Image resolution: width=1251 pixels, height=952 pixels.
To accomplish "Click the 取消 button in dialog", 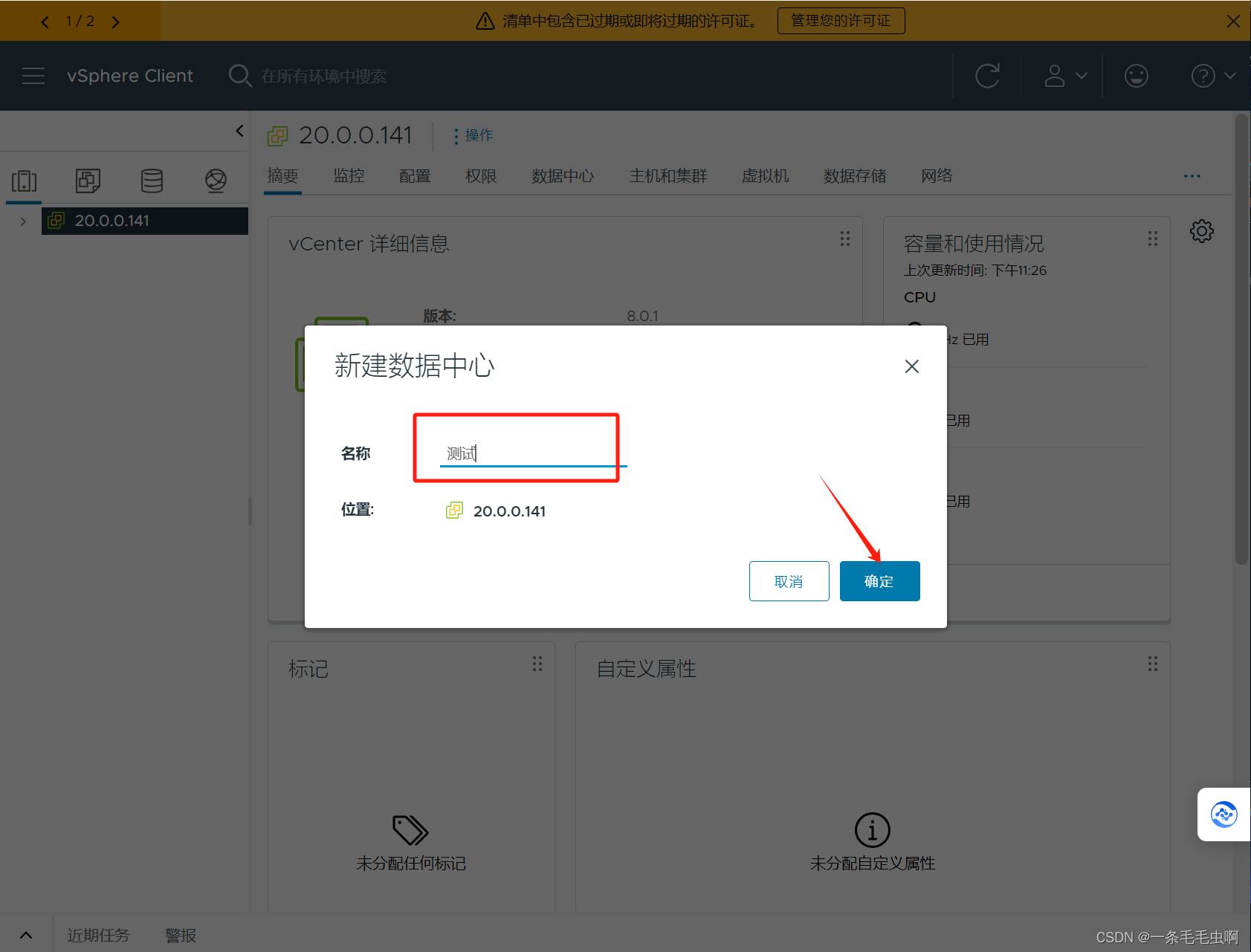I will coord(789,581).
